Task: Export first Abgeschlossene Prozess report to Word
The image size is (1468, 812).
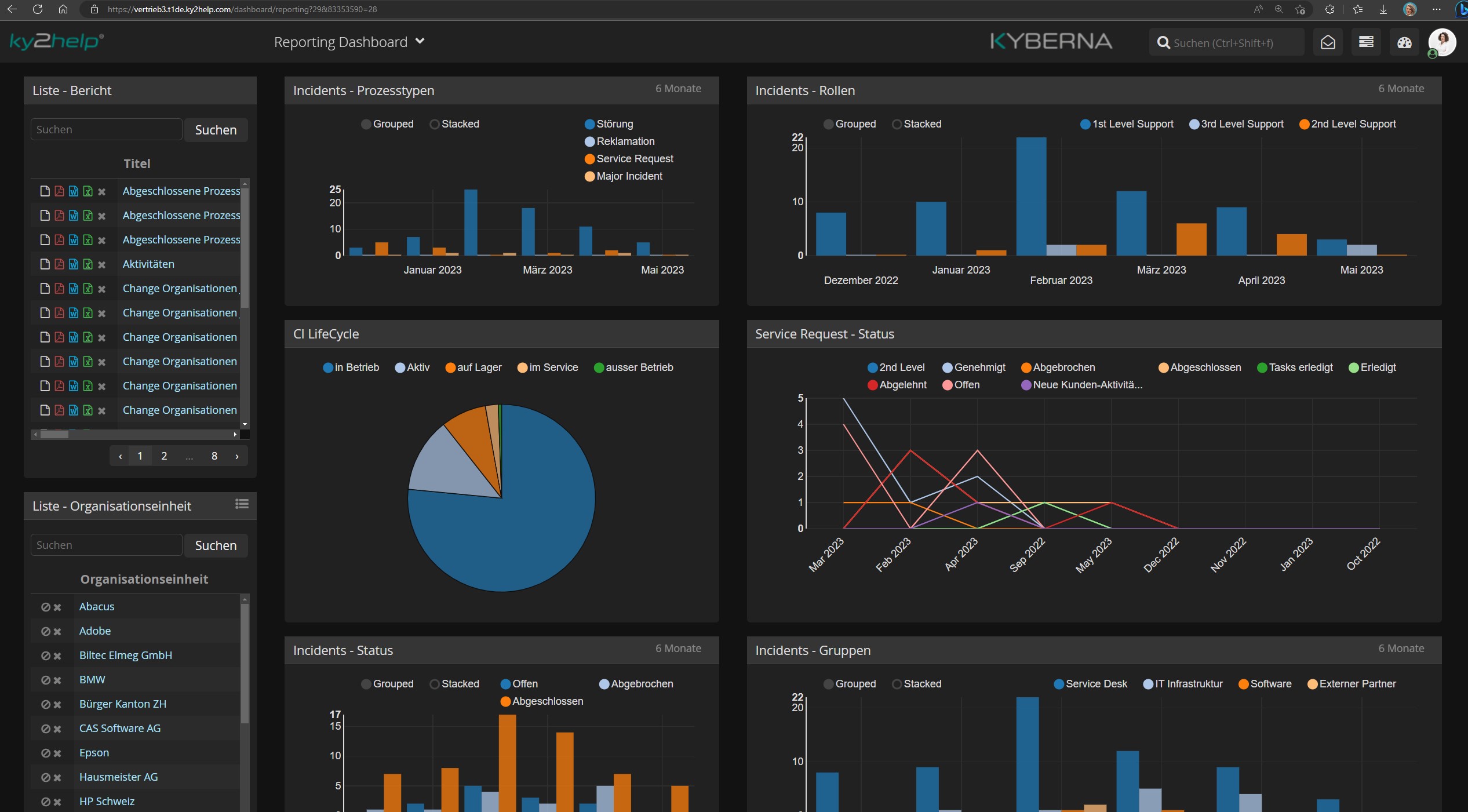Action: coord(73,191)
